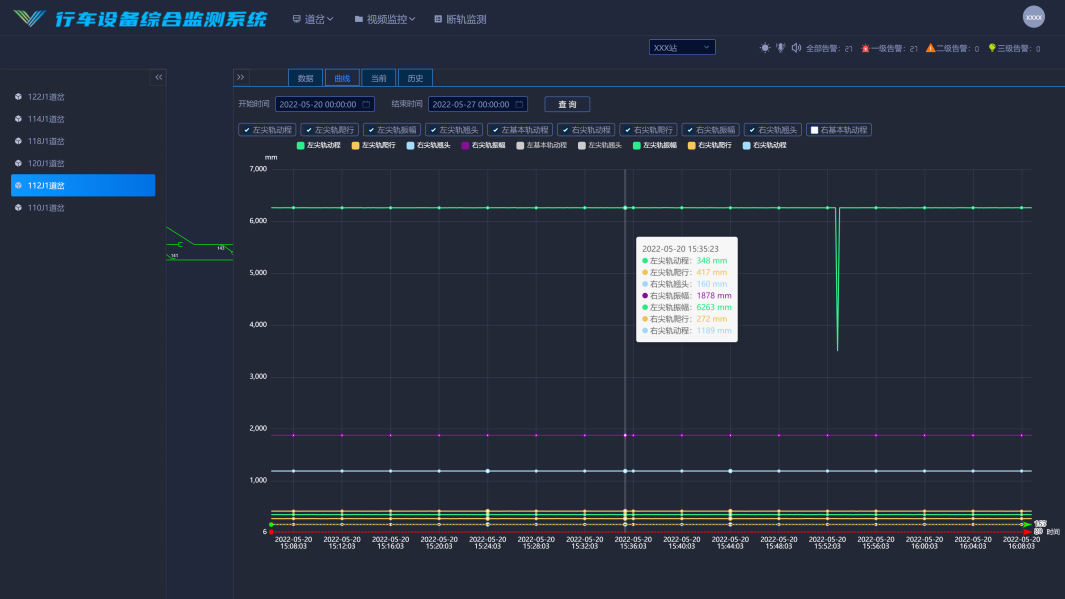Viewport: 1065px width, 599px height.
Task: Select 120J1道岔 in the sidebar
Action: click(83, 164)
